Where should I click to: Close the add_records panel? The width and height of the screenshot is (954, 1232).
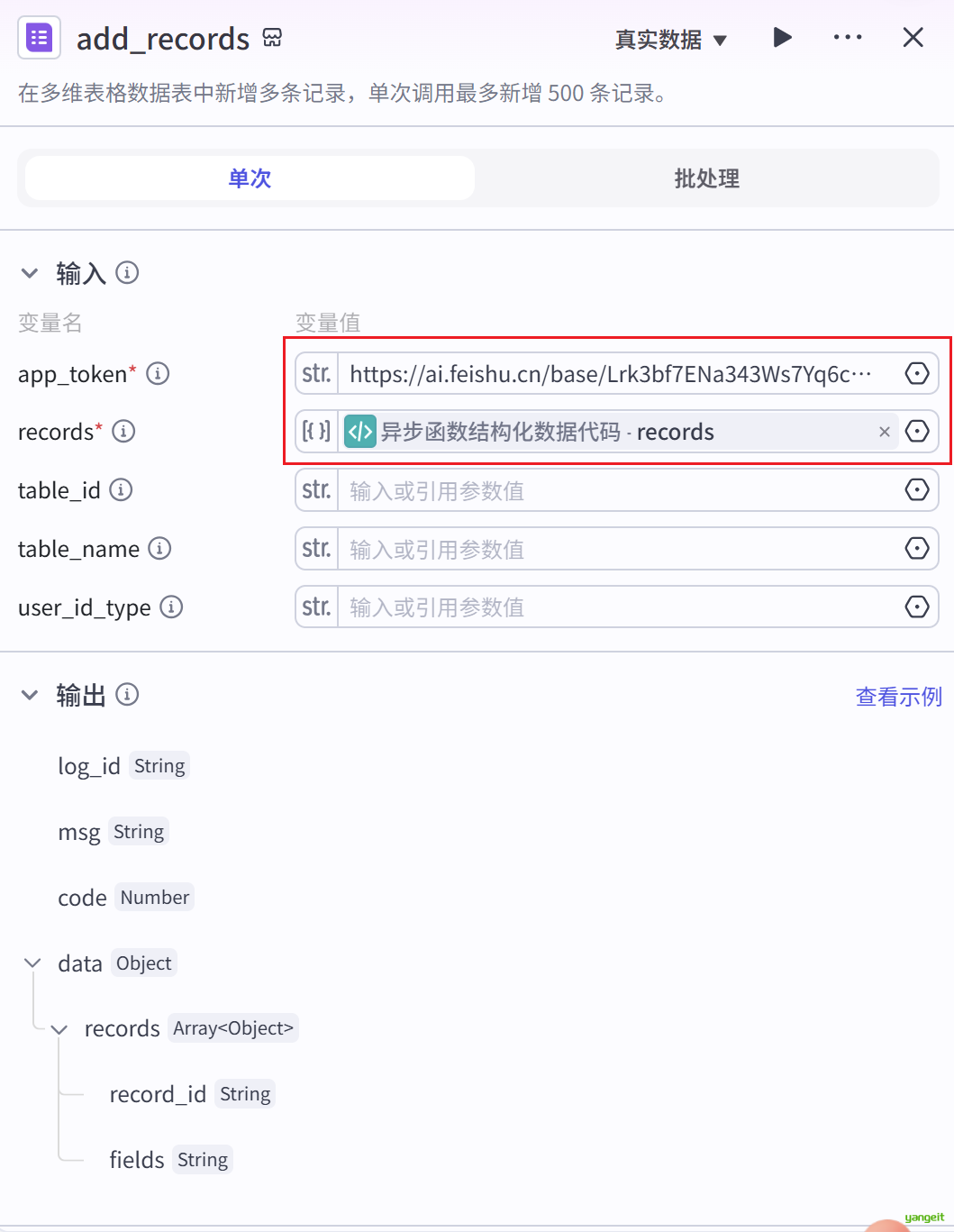pos(913,38)
